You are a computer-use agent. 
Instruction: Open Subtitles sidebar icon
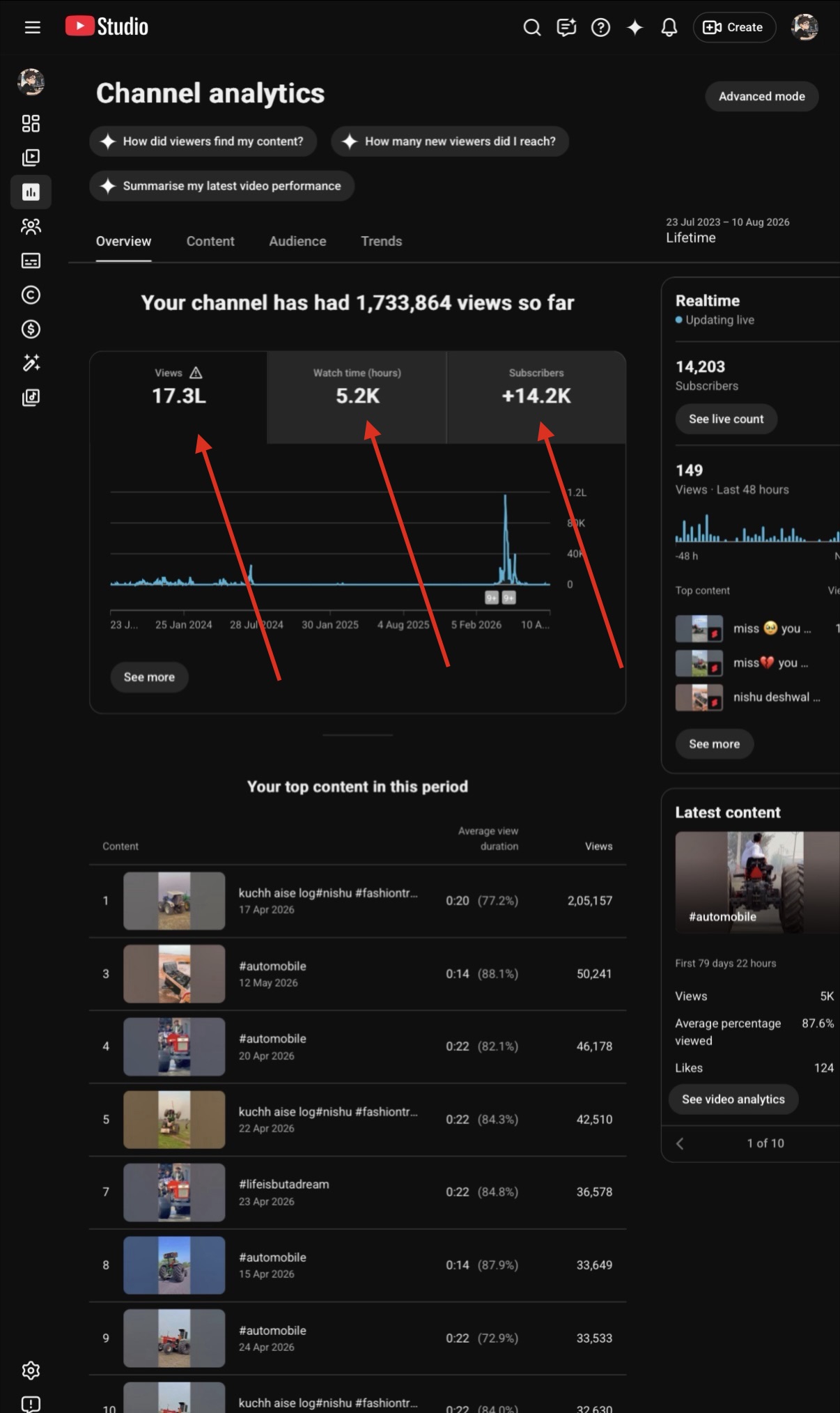(x=31, y=261)
